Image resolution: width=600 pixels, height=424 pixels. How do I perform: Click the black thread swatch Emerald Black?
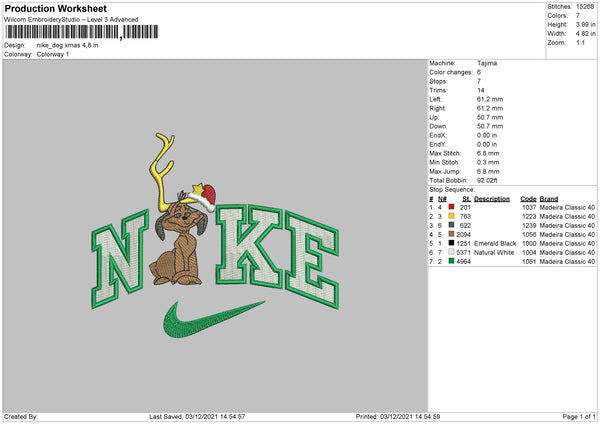click(452, 243)
